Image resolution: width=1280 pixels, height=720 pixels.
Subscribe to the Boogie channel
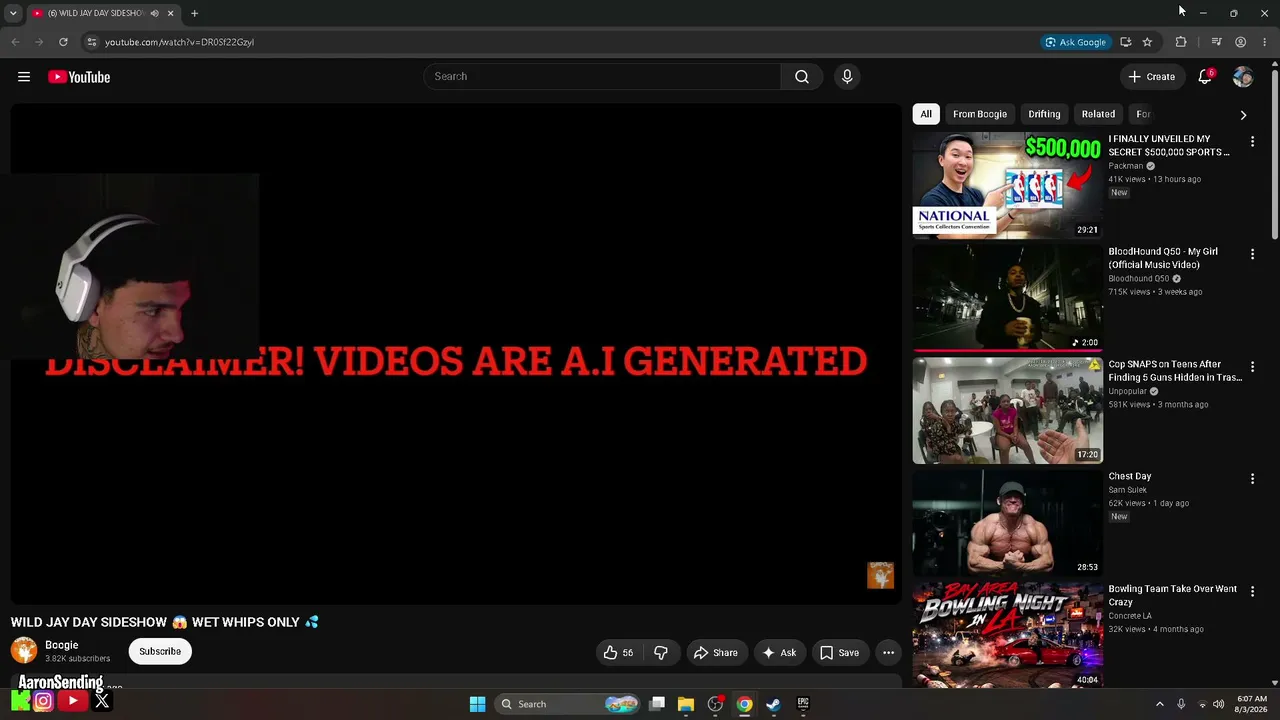[x=160, y=652]
